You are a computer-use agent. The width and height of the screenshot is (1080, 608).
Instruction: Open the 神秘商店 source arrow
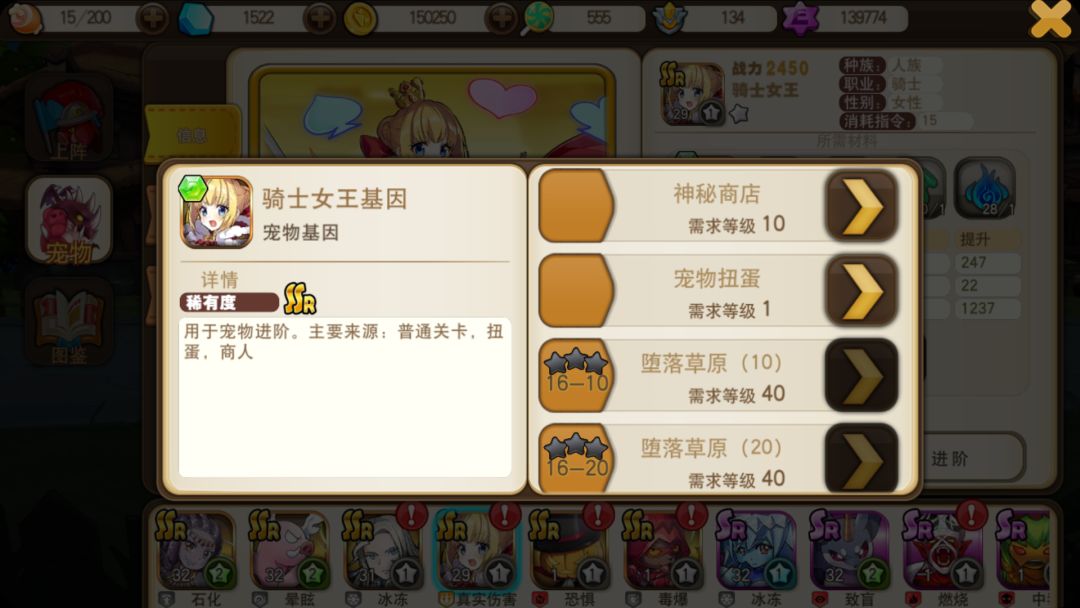click(861, 205)
